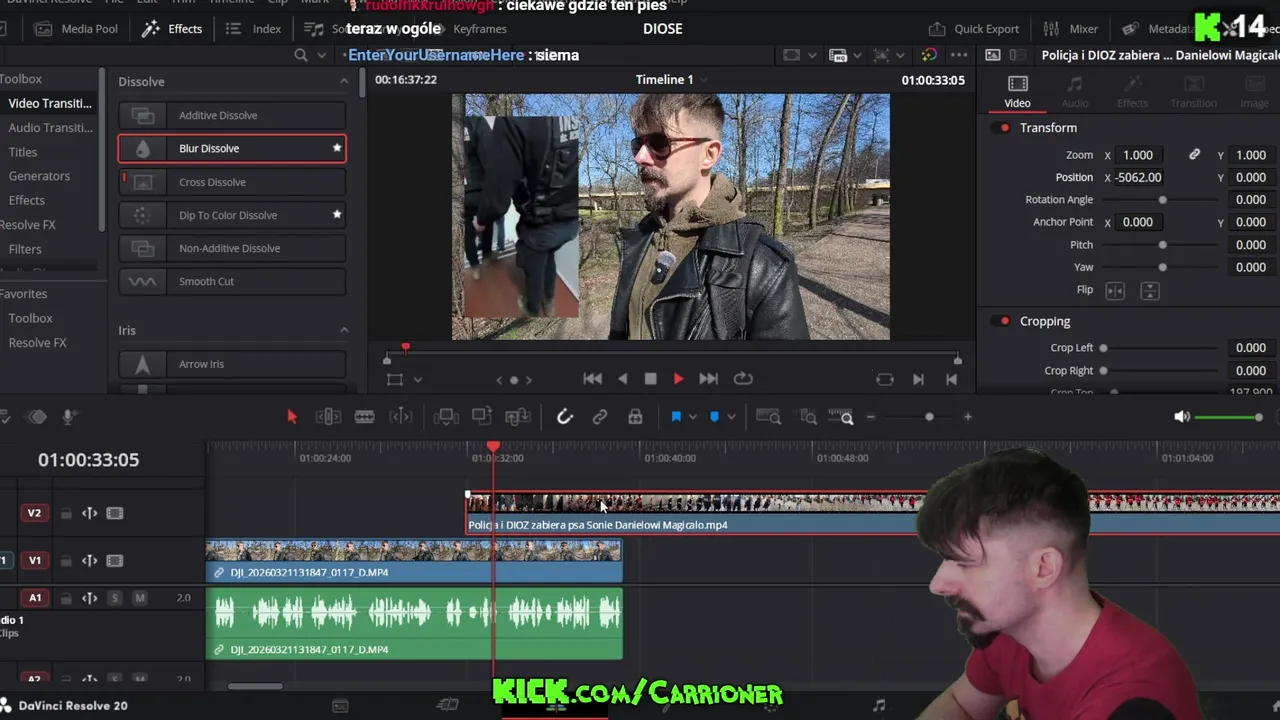Image resolution: width=1280 pixels, height=720 pixels.
Task: Activate Blade Edit mode tool
Action: [x=364, y=417]
